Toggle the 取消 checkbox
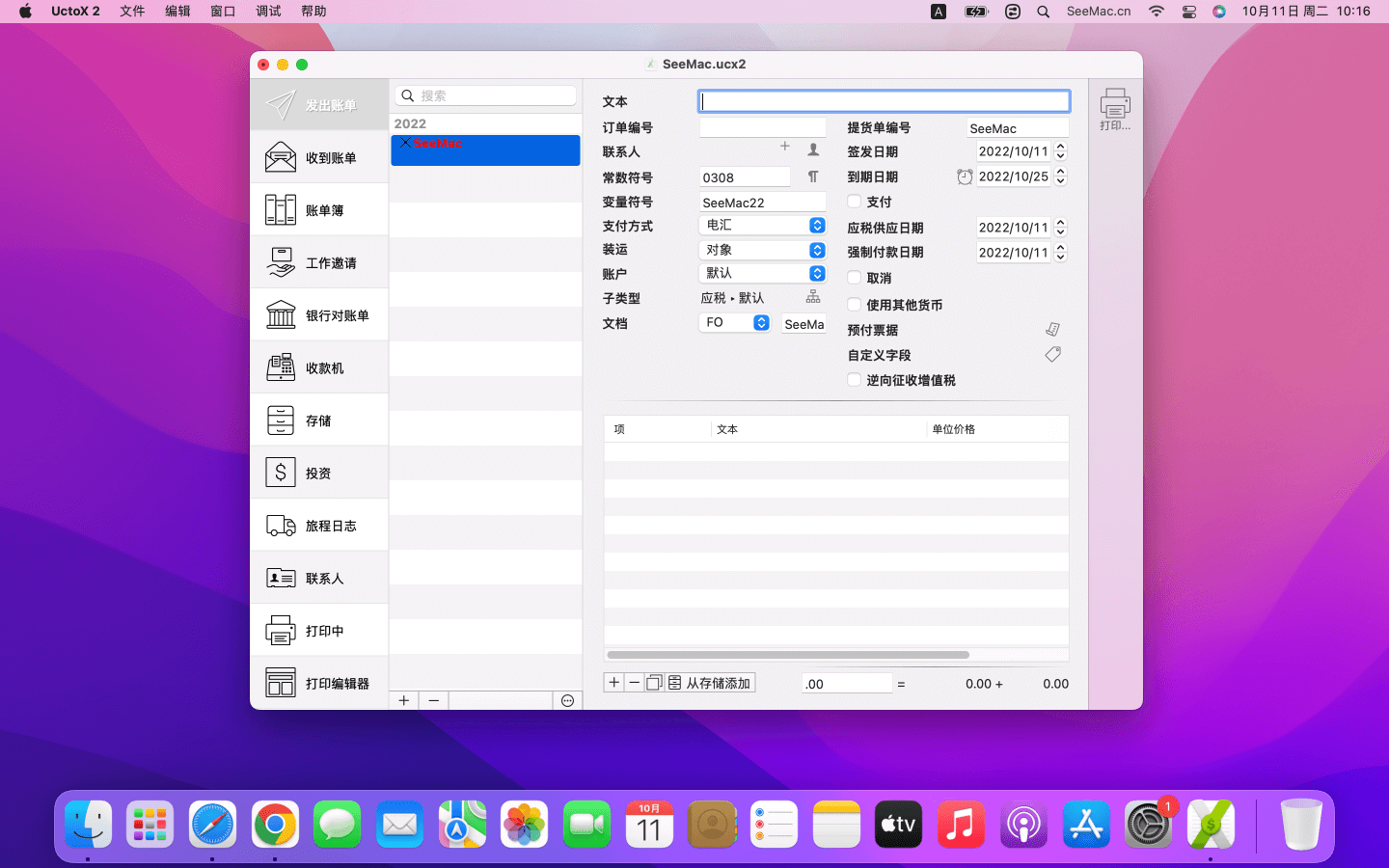 coord(854,278)
